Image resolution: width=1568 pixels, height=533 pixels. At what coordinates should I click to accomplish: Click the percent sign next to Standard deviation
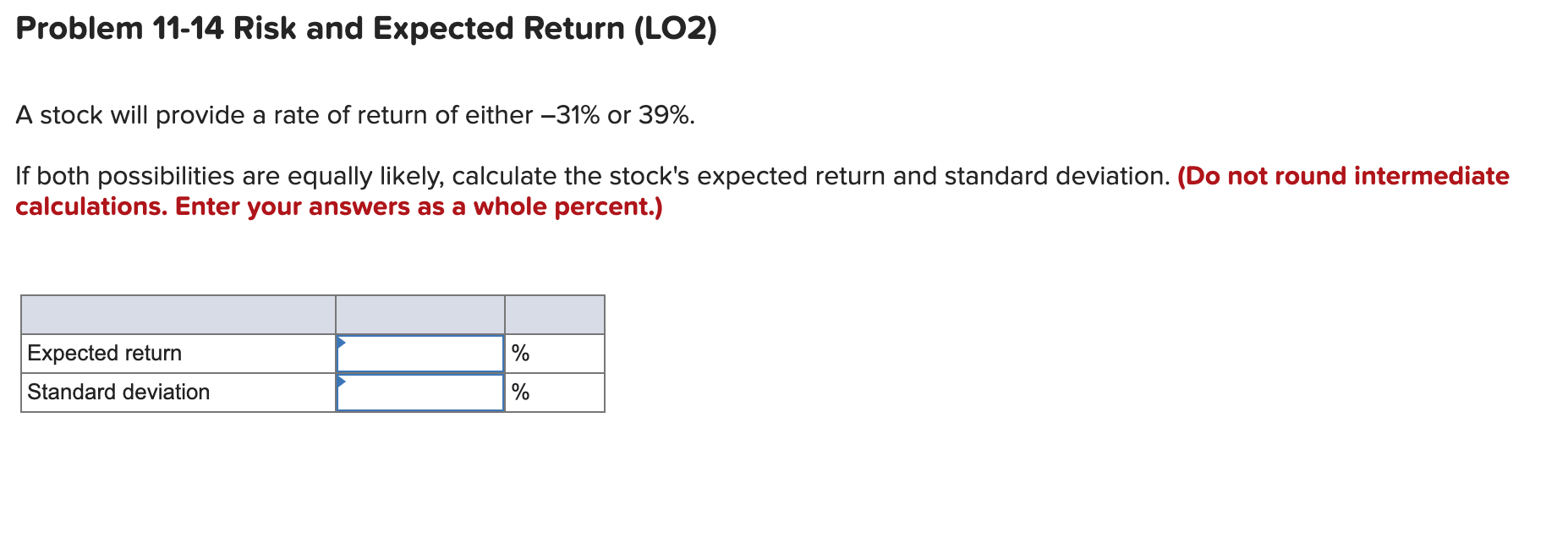[x=519, y=391]
